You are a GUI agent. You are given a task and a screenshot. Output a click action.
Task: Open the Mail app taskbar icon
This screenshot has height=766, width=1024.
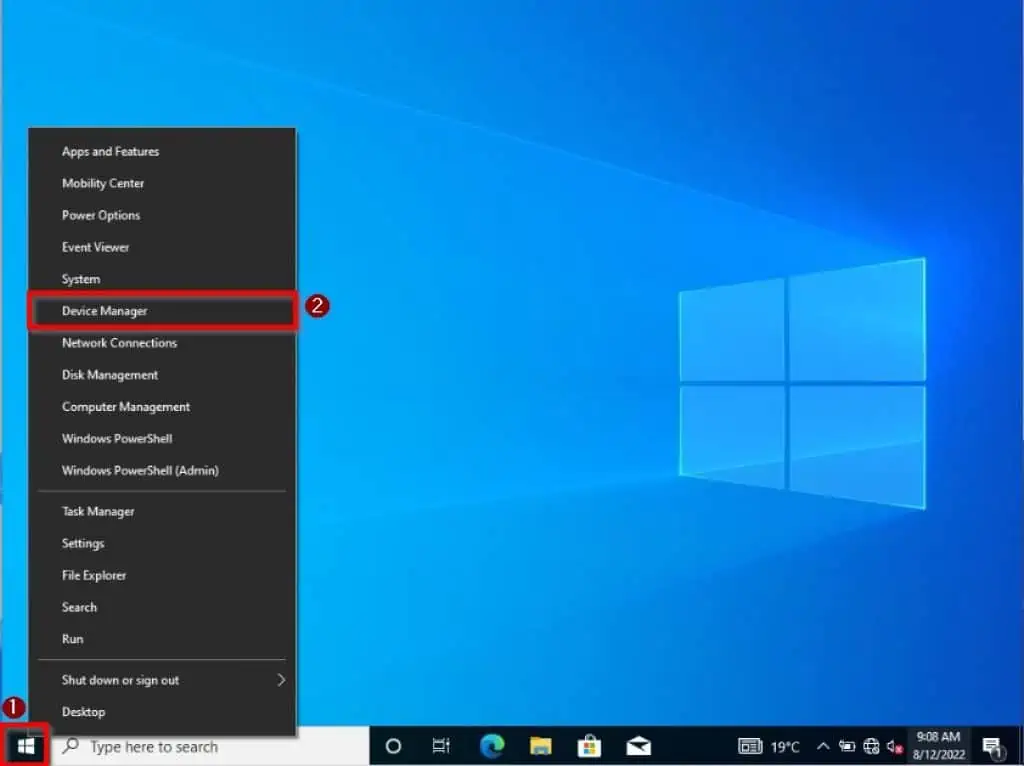[x=639, y=746]
